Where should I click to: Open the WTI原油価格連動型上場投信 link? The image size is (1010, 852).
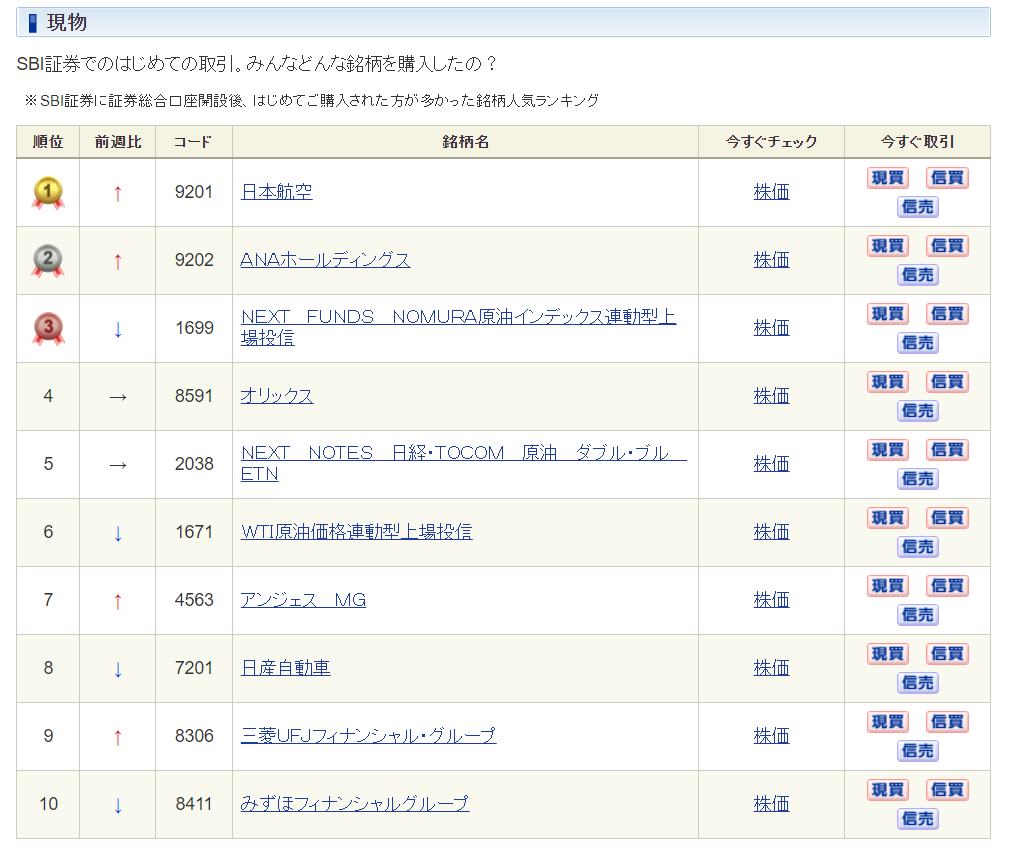click(356, 532)
